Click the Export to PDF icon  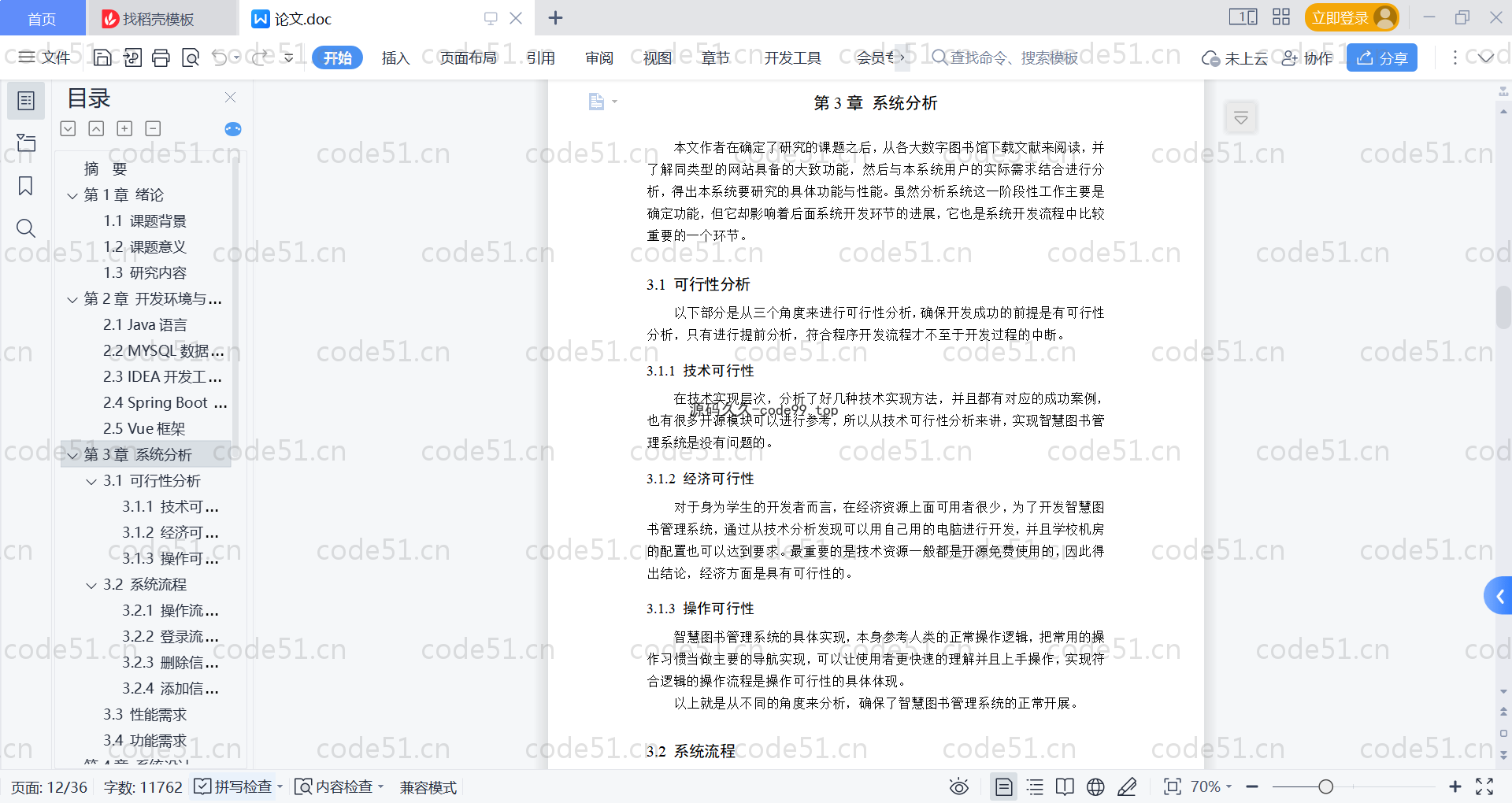(132, 57)
